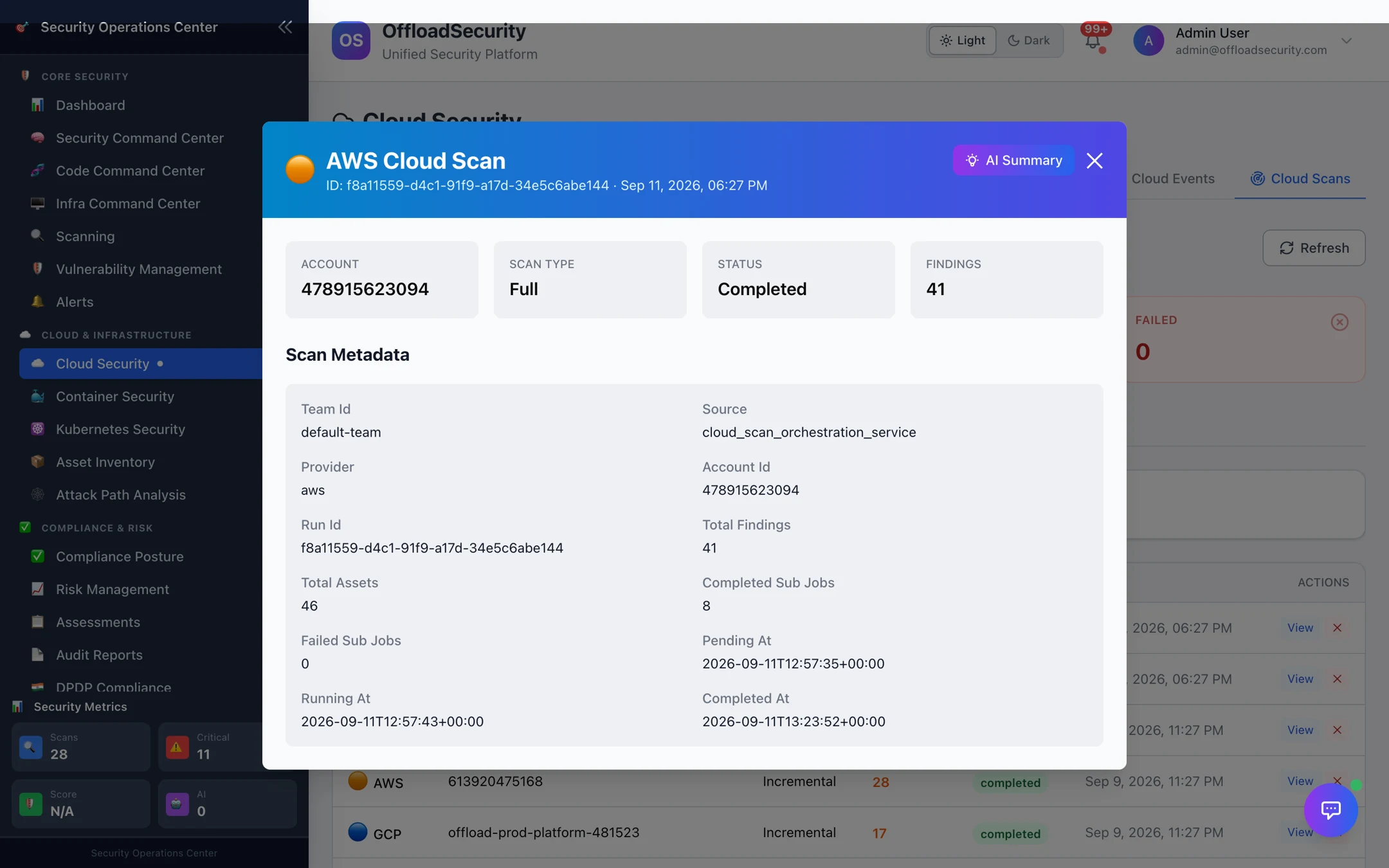The width and height of the screenshot is (1389, 868).
Task: Switch to Light theme
Action: (963, 41)
